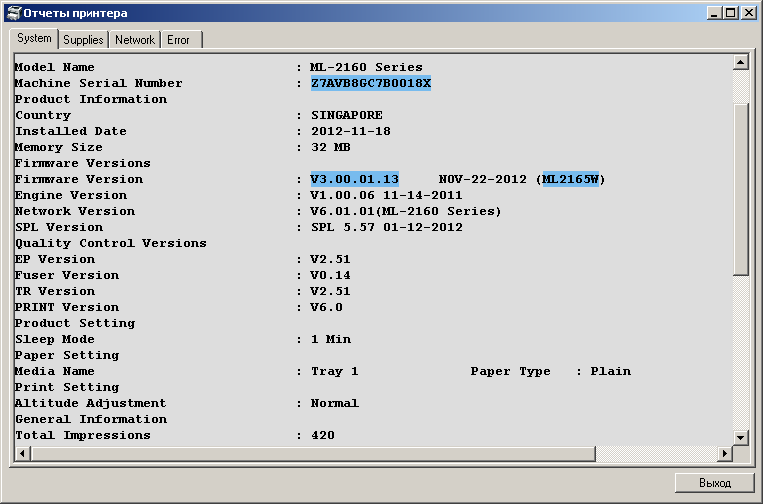Click network version V6.01.01(ML-2160 Series)
This screenshot has width=763, height=504.
coord(406,211)
